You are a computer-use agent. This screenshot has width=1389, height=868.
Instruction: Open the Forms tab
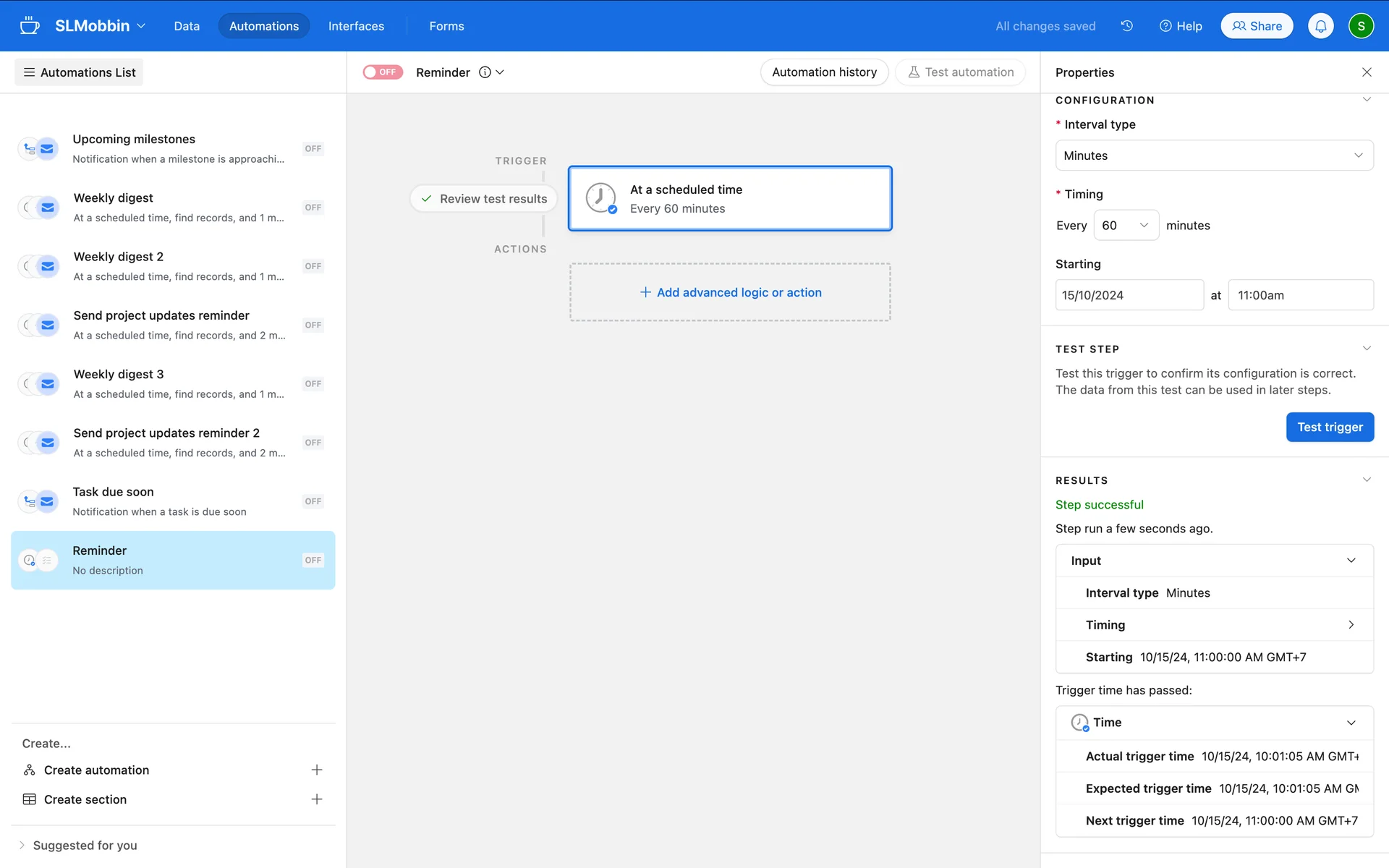pos(446,26)
